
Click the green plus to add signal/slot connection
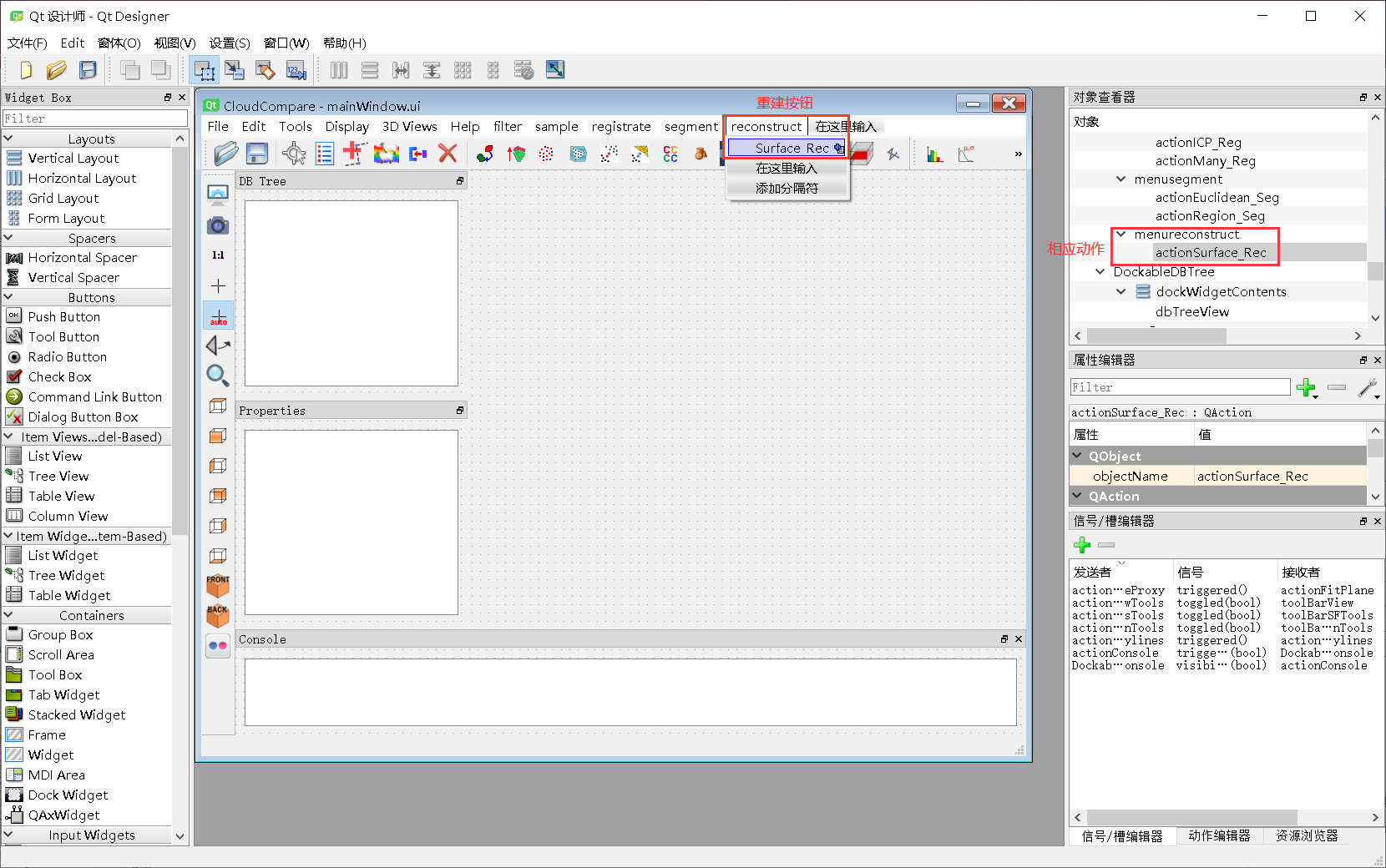click(x=1082, y=545)
